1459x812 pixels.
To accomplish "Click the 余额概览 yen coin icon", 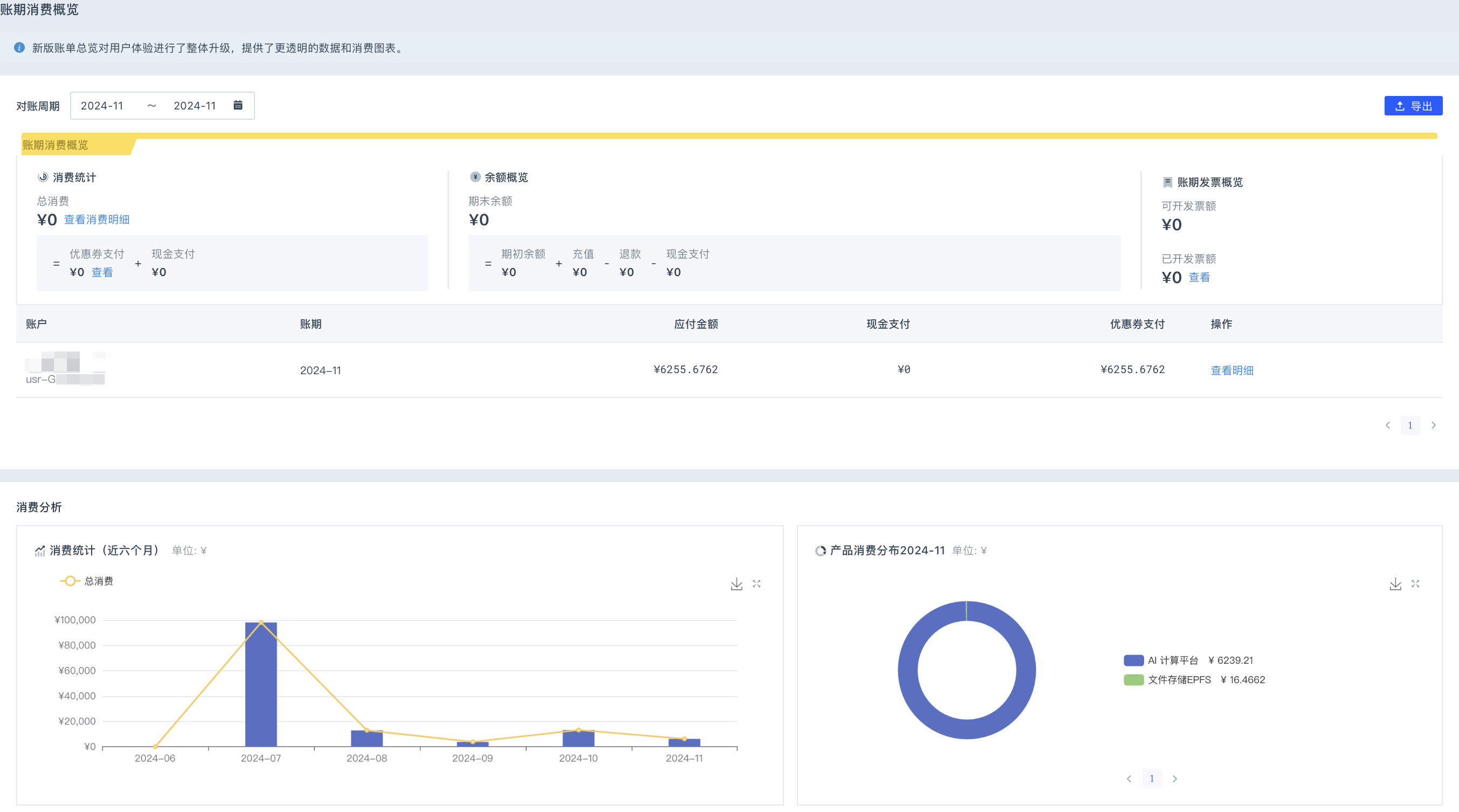I will tap(475, 177).
